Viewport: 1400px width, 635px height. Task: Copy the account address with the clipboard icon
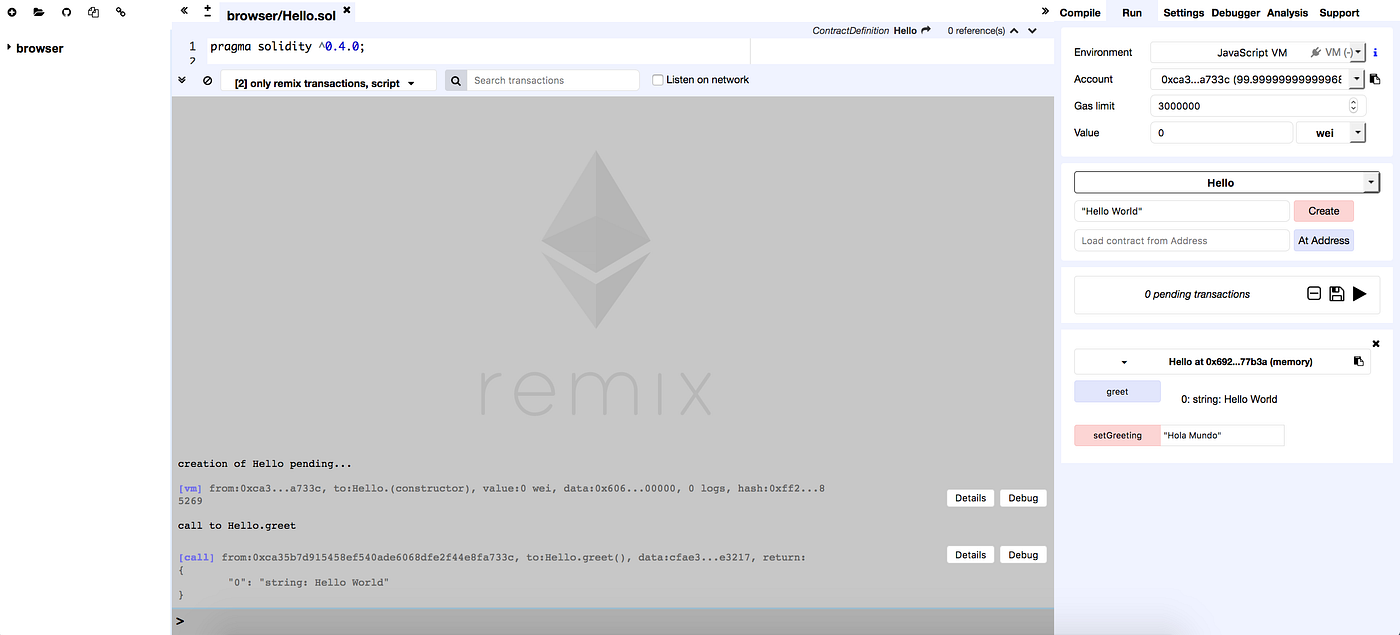tap(1374, 79)
